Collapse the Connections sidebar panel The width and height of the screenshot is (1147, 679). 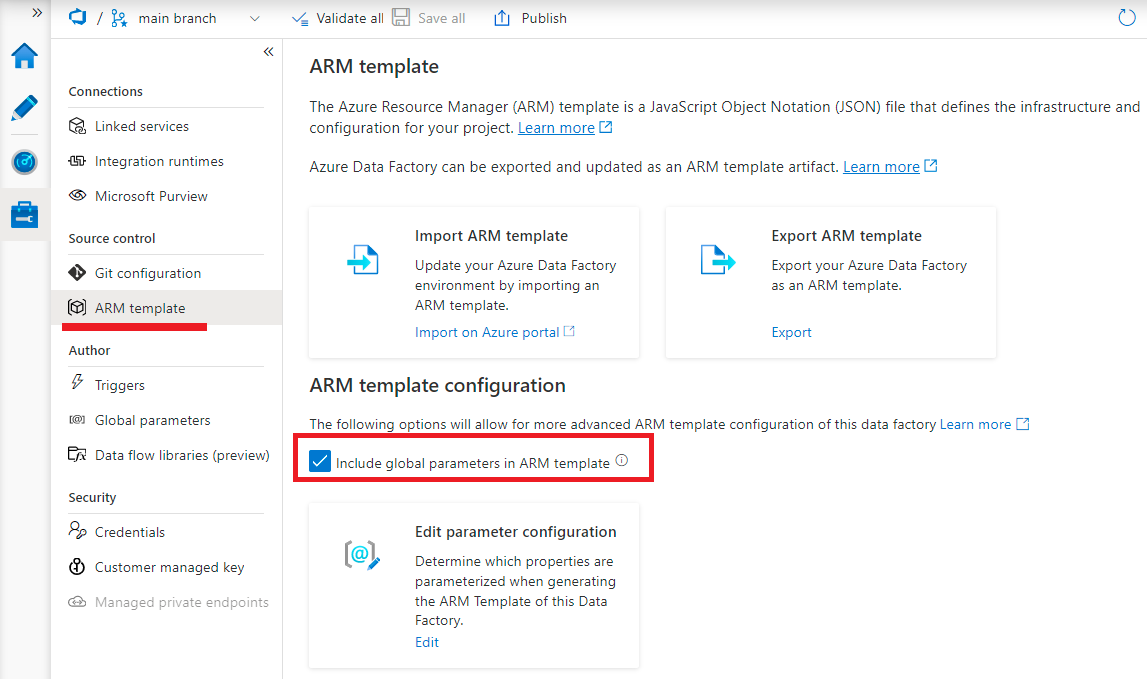tap(268, 51)
